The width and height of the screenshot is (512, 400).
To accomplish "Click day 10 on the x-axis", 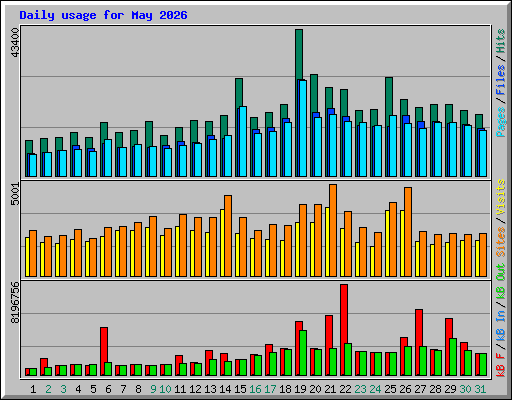I will [165, 389].
